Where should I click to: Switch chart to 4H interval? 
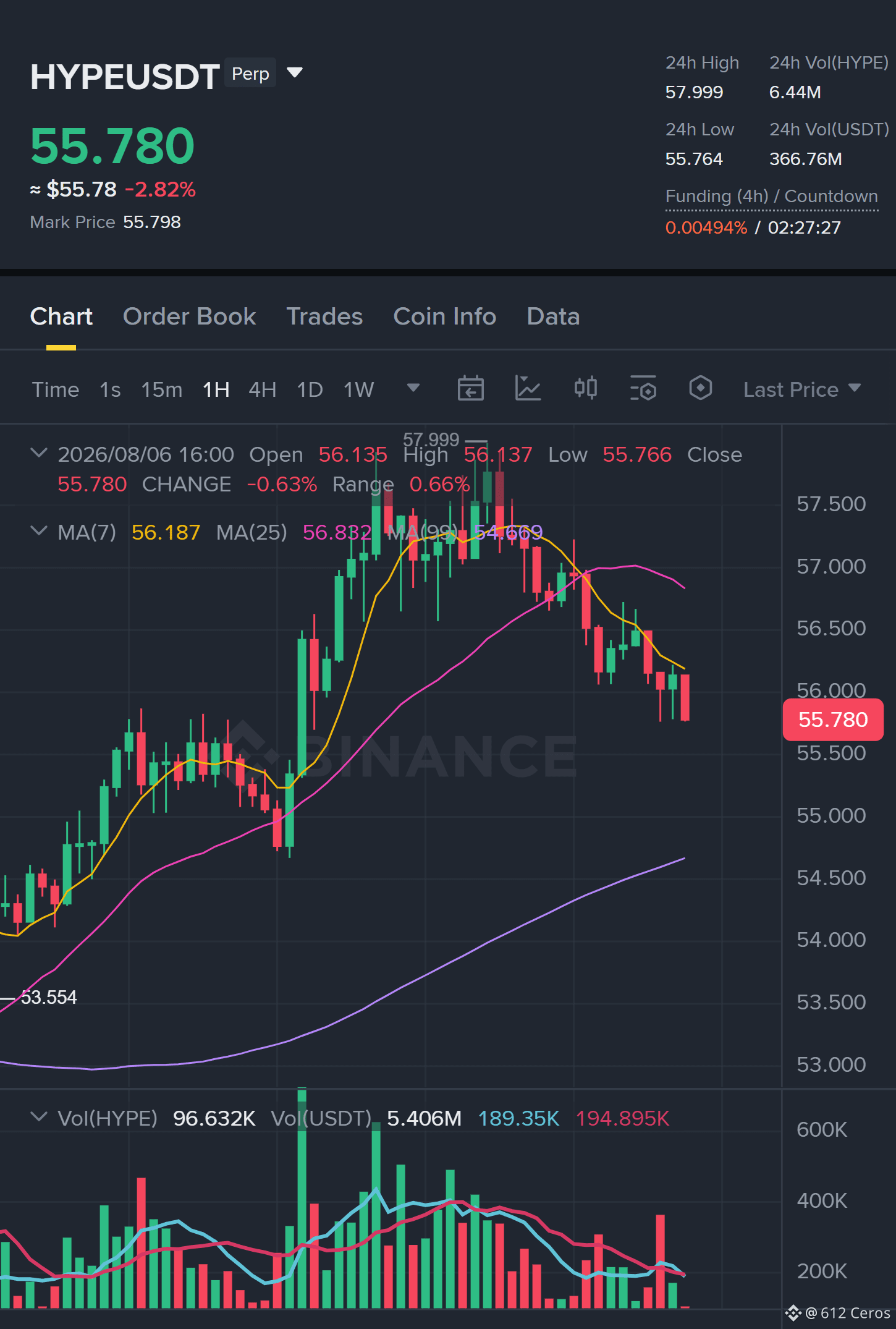(x=262, y=389)
